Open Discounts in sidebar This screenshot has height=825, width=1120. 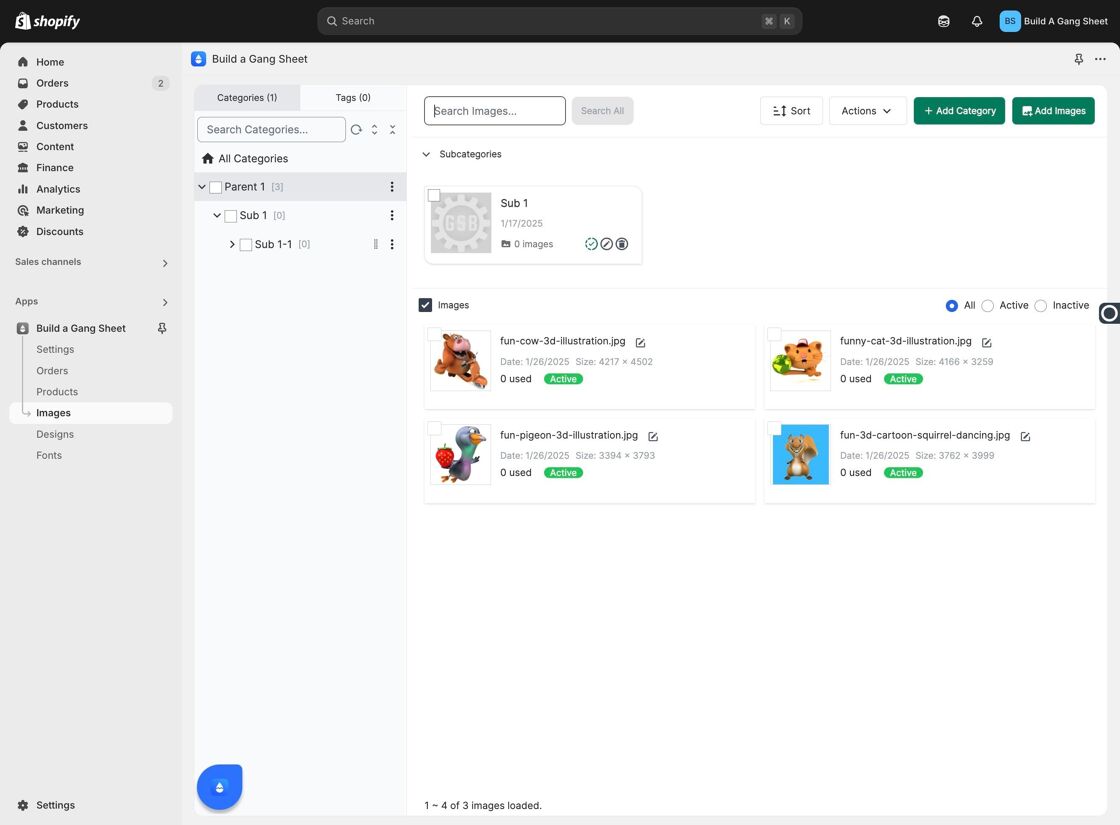(59, 231)
